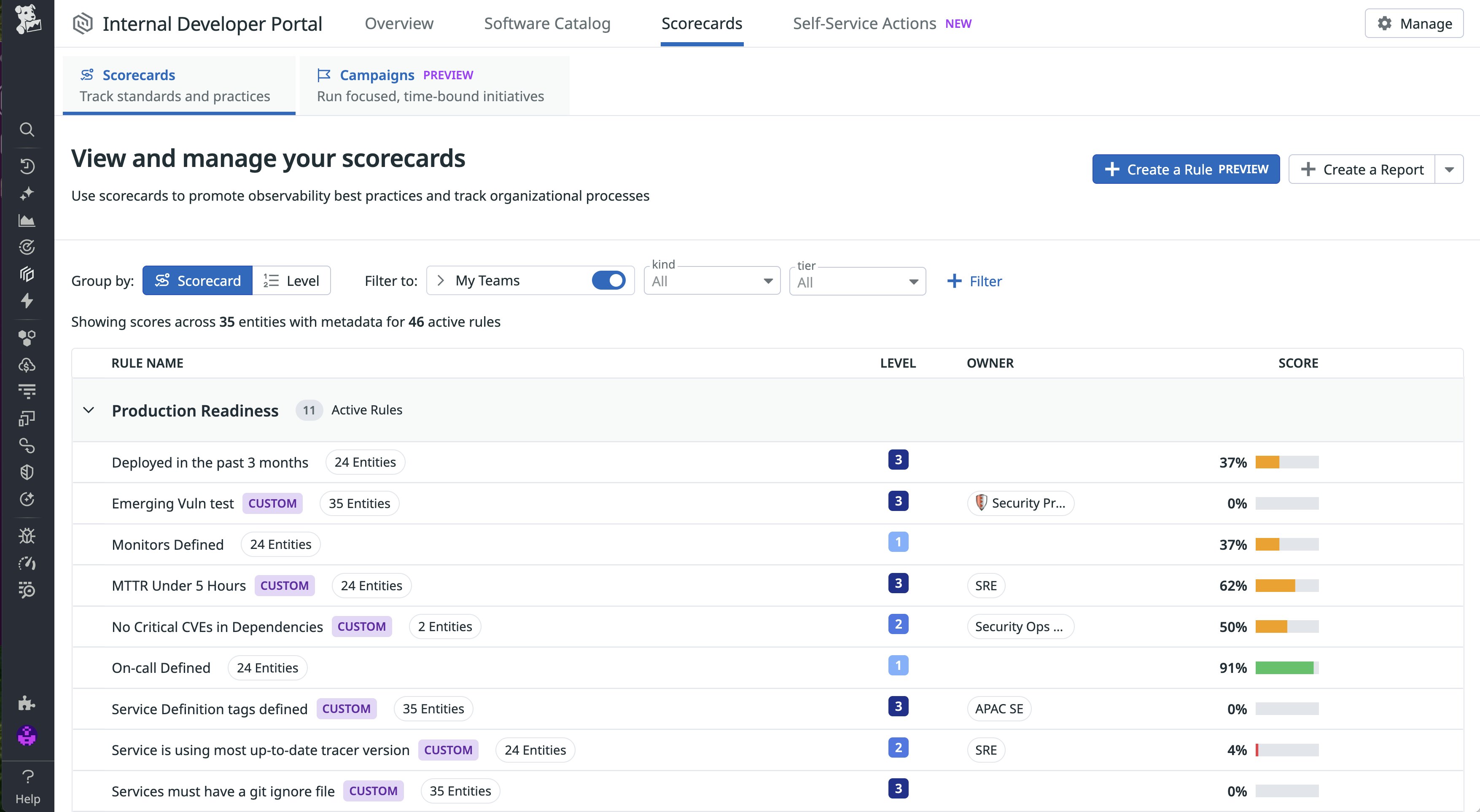This screenshot has height=812, width=1480.
Task: Group by Level
Action: click(x=291, y=280)
